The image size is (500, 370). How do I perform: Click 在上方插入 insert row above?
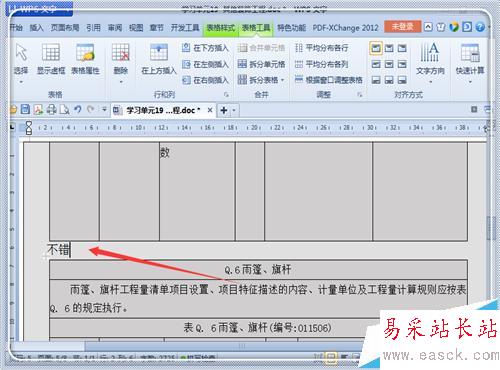(159, 58)
